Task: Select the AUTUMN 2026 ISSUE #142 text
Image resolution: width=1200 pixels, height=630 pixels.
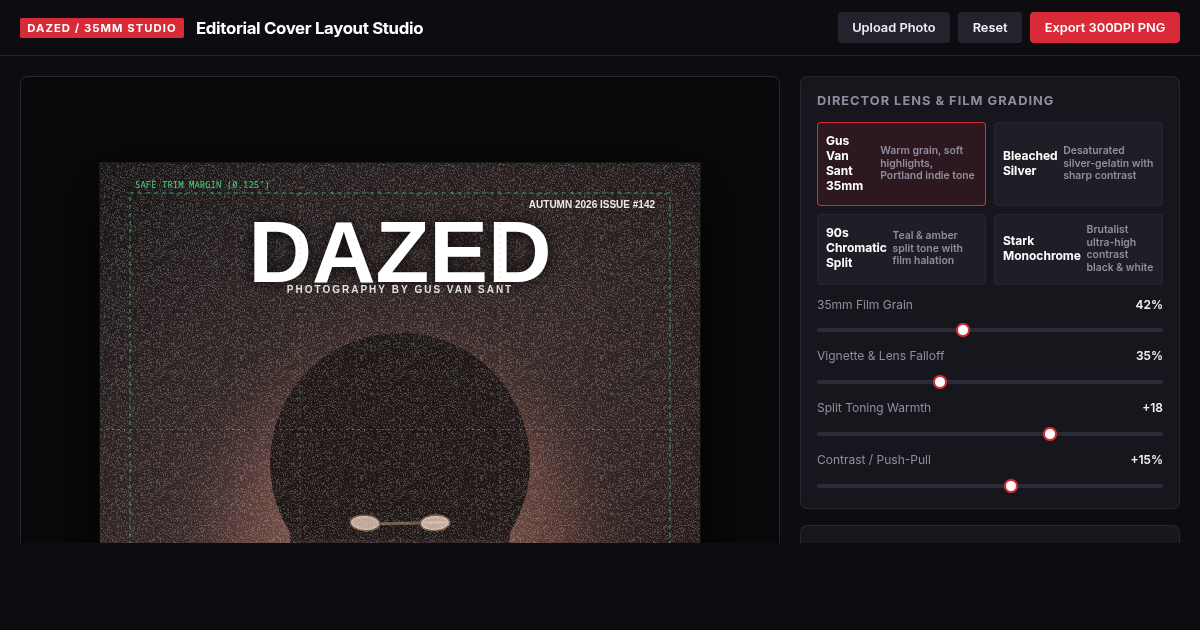Action: 592,204
